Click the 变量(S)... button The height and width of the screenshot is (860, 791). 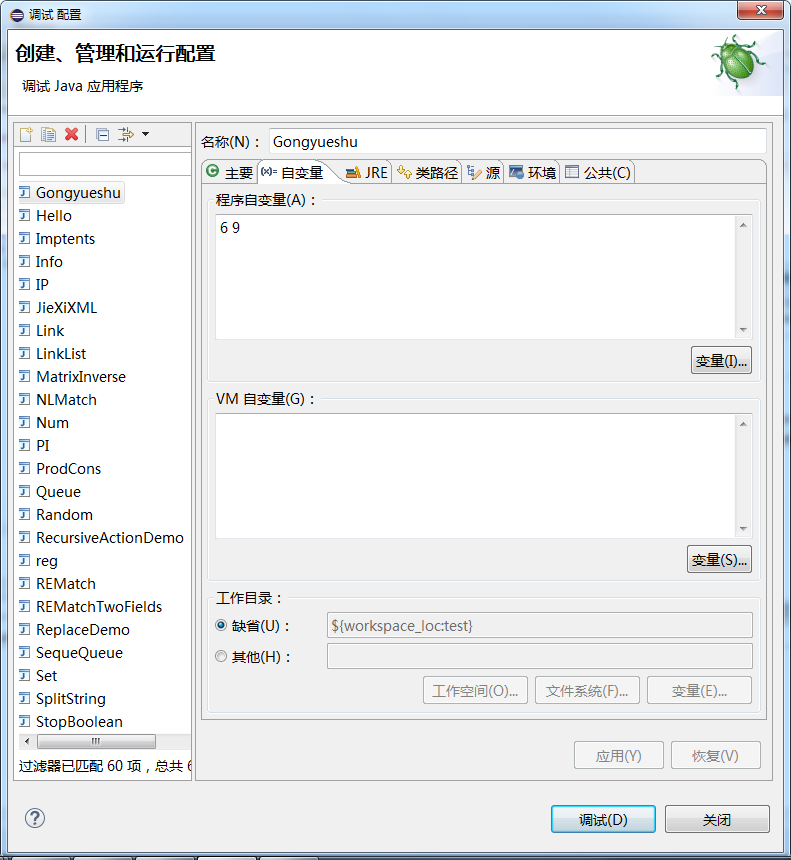click(x=719, y=559)
